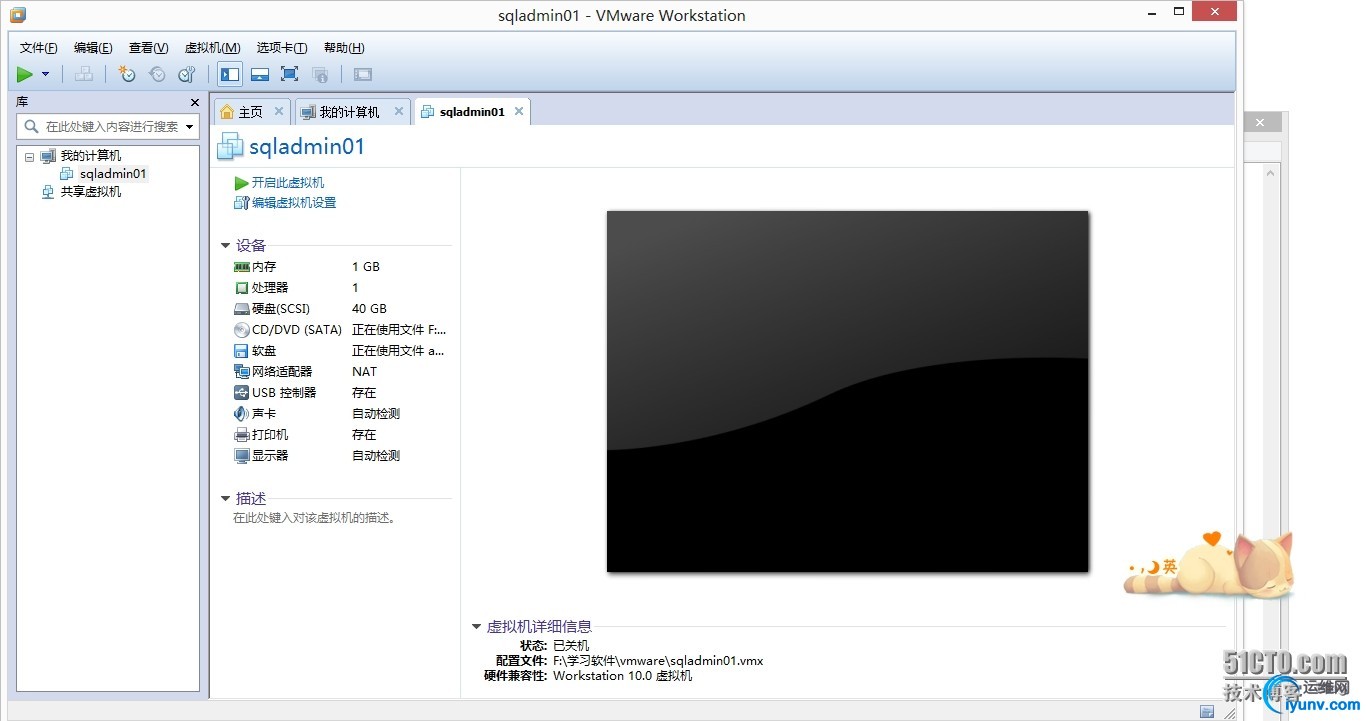
Task: Click the 英 input method indicator
Action: point(1169,567)
